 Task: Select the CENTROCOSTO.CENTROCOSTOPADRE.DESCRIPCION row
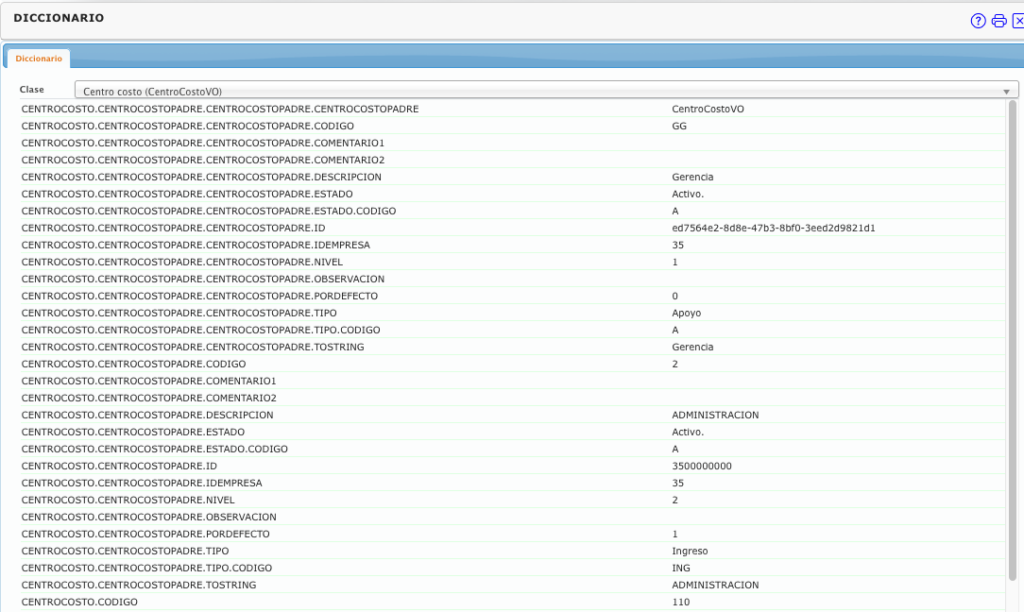tap(147, 415)
